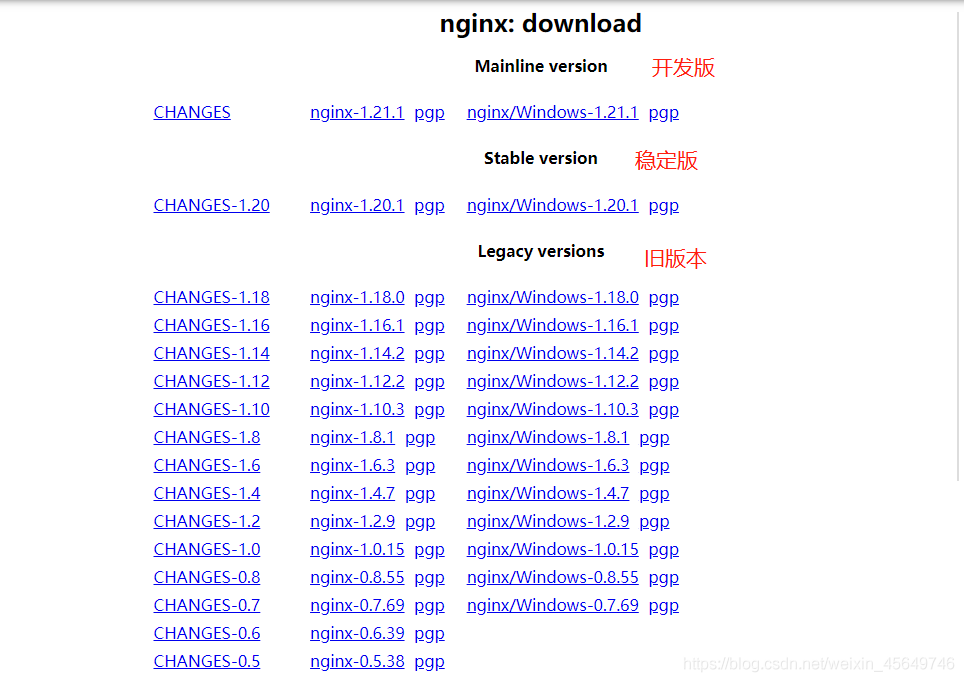The width and height of the screenshot is (964, 682).
Task: Download nginx-1.16.1
Action: pyautogui.click(x=357, y=325)
